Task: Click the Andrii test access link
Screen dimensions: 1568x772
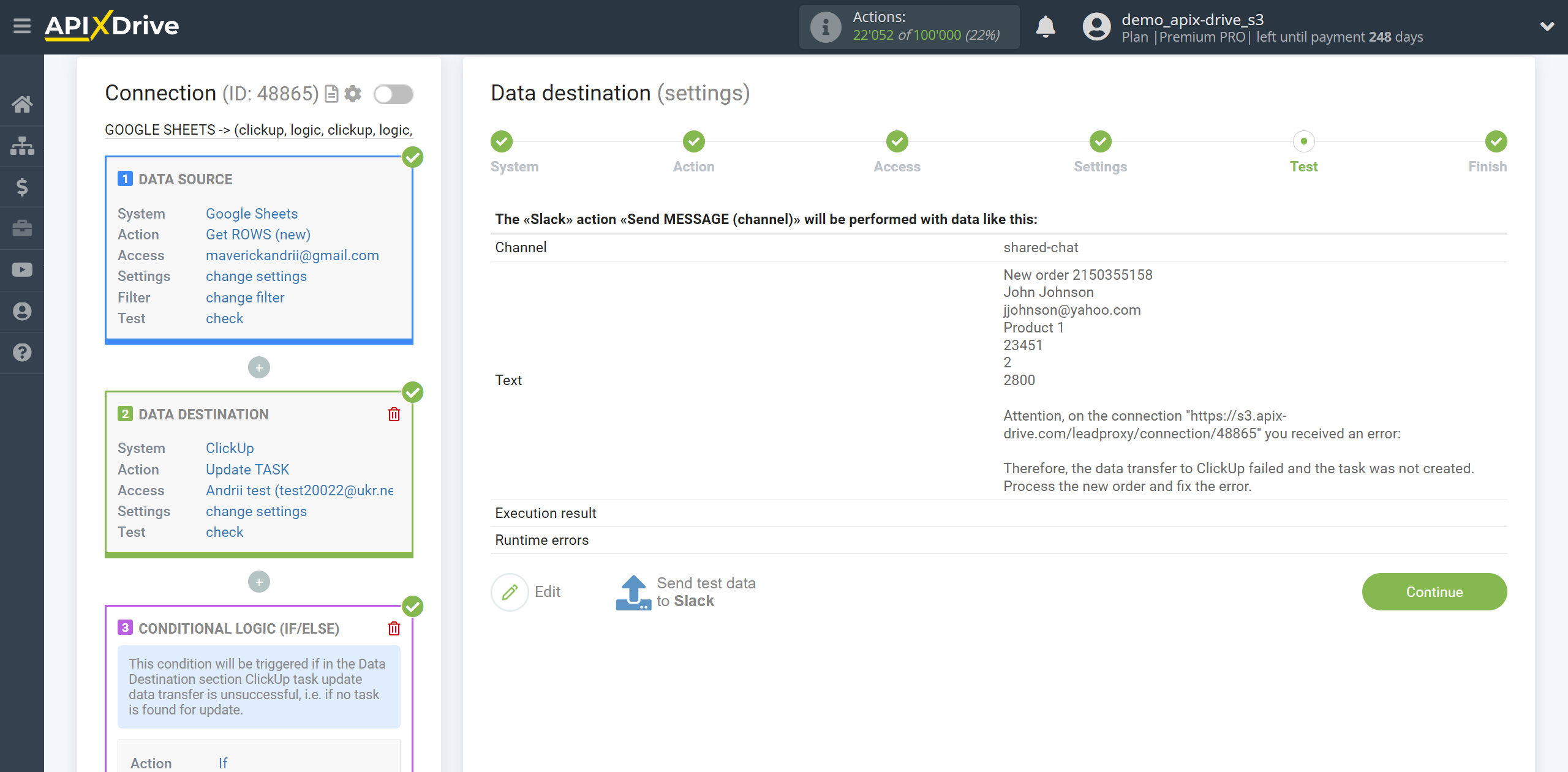Action: 300,490
